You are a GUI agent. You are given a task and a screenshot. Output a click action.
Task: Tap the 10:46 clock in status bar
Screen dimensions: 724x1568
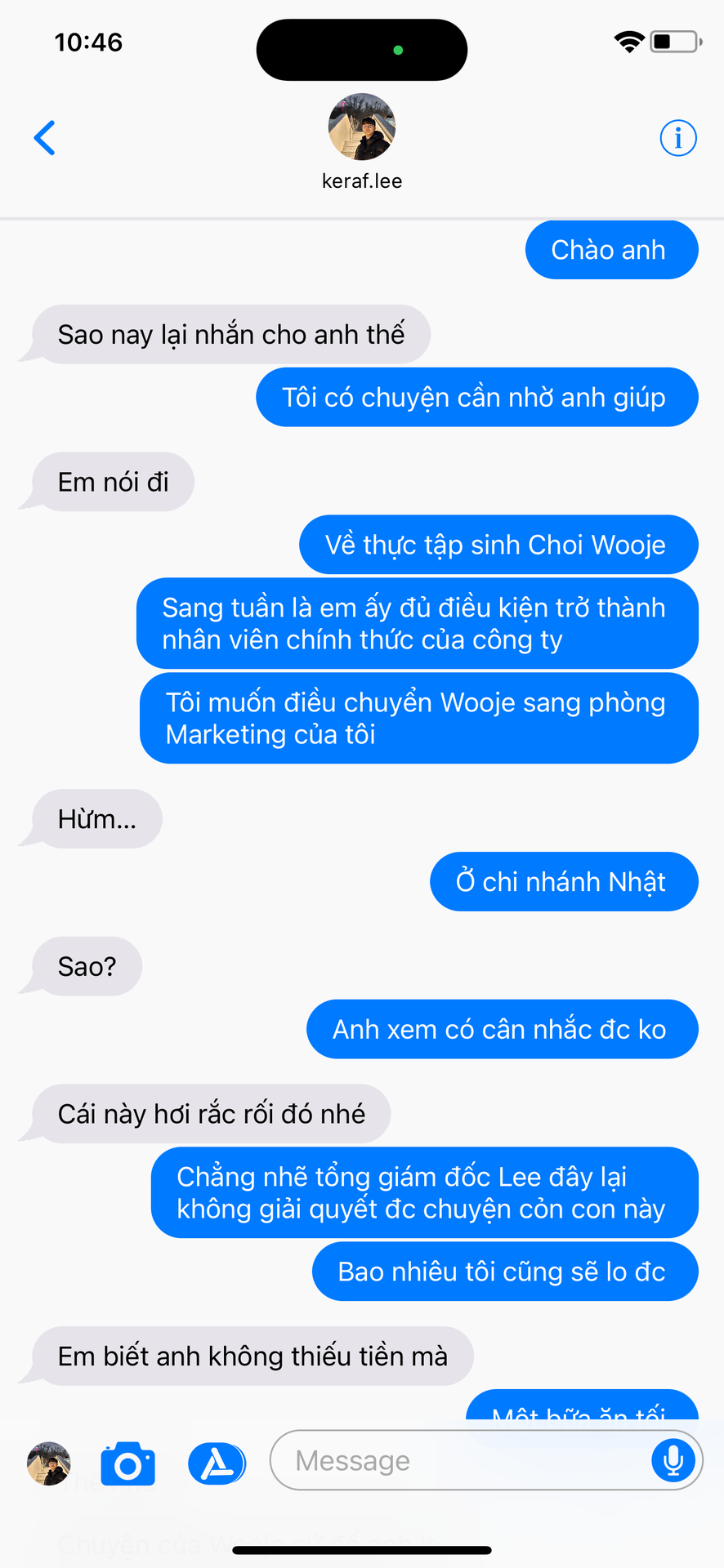point(88,42)
